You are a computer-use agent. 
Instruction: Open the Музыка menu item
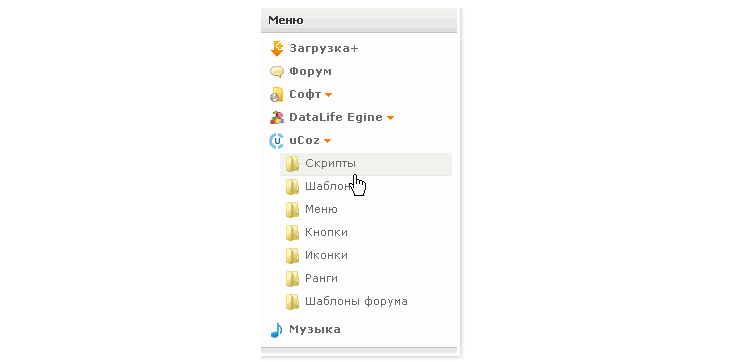315,329
